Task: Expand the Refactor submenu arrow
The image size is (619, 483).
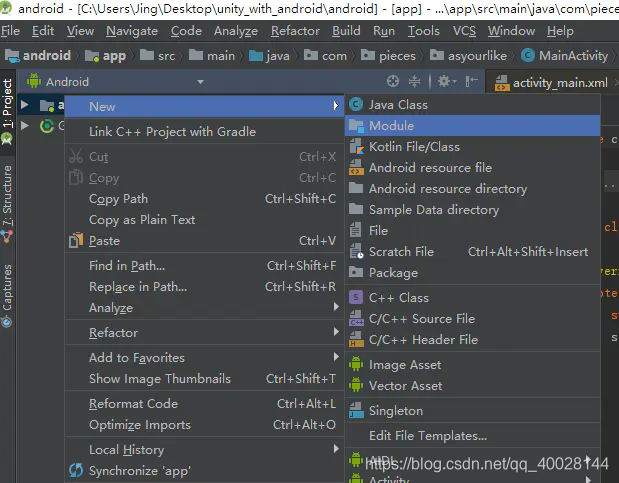Action: pyautogui.click(x=336, y=332)
